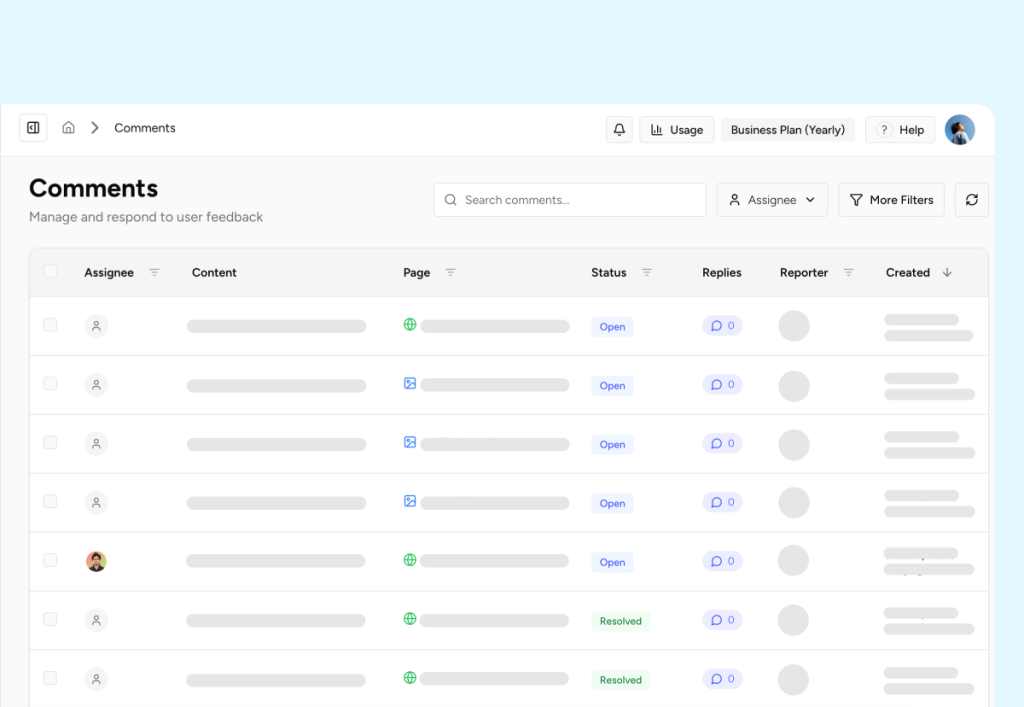This screenshot has width=1024, height=707.
Task: Open the Business Plan (Yearly) menu
Action: click(x=787, y=129)
